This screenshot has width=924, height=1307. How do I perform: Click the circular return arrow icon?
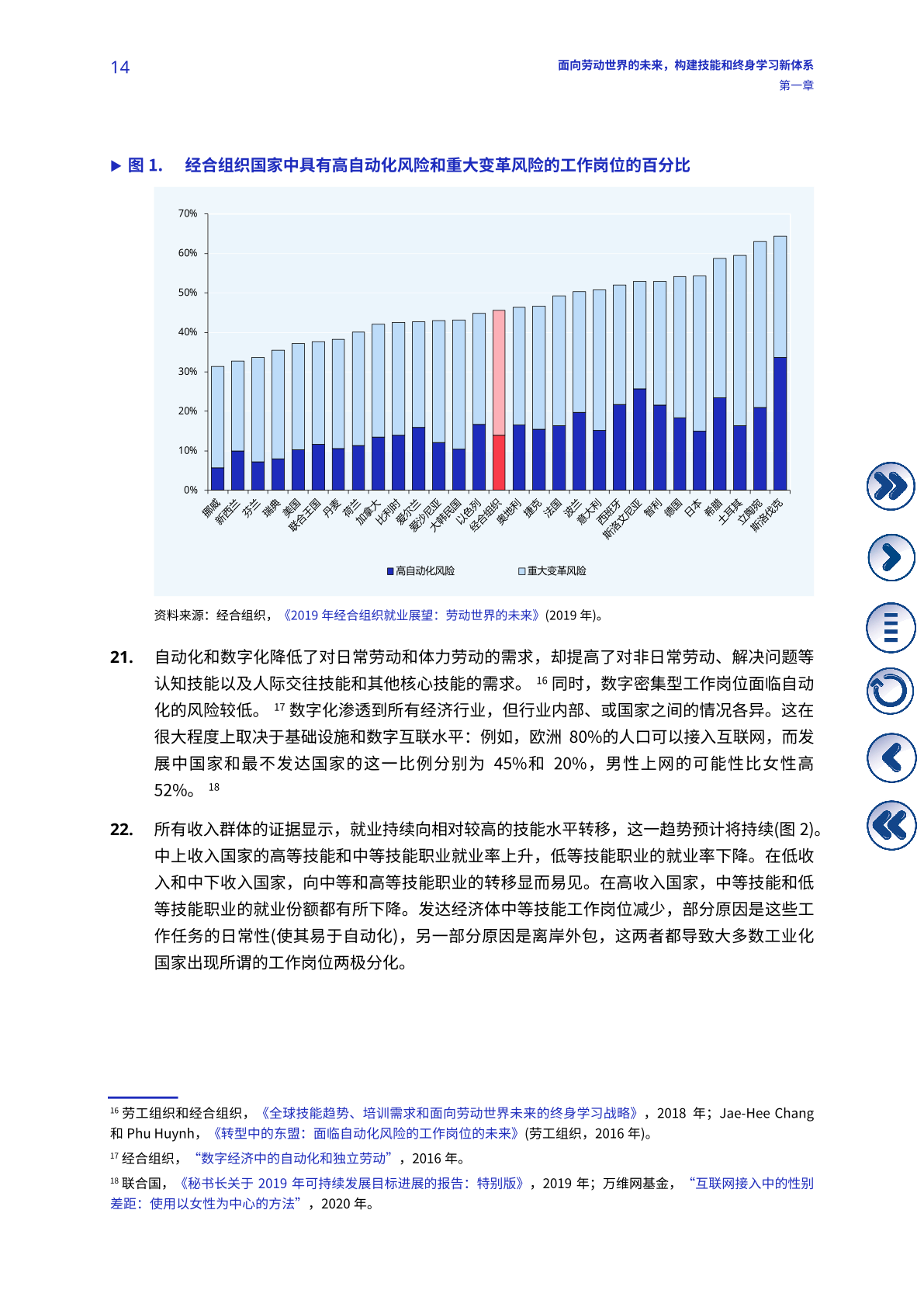(890, 692)
